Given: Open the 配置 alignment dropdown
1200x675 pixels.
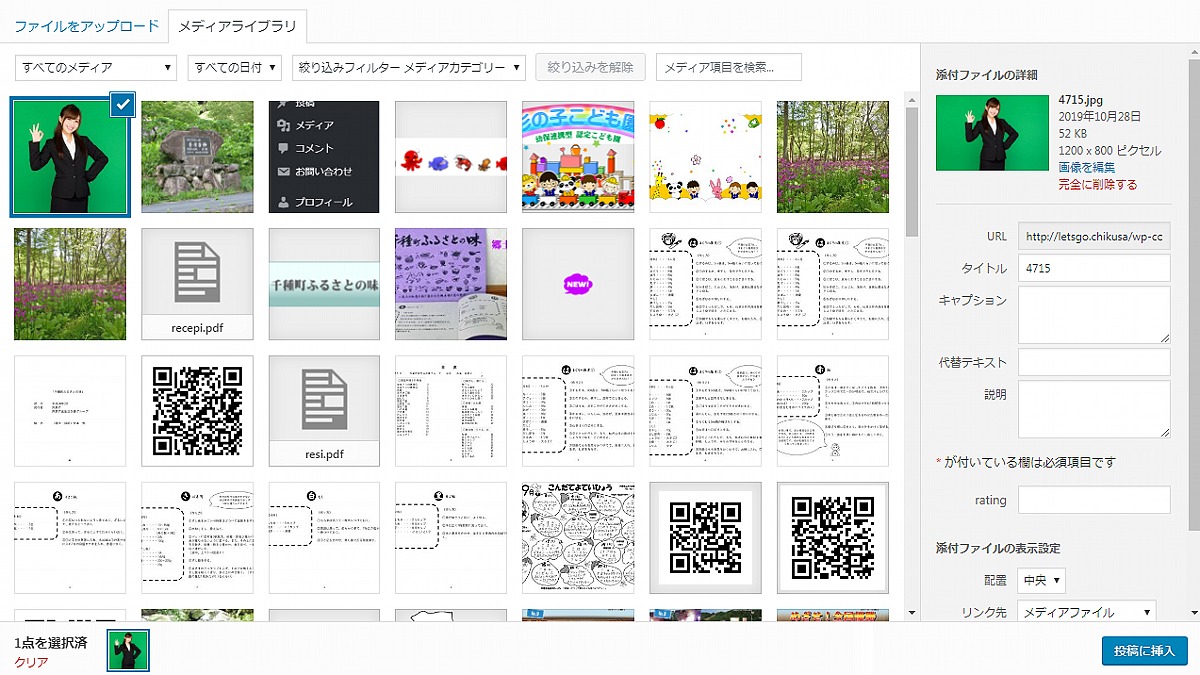Looking at the screenshot, I should (1041, 580).
